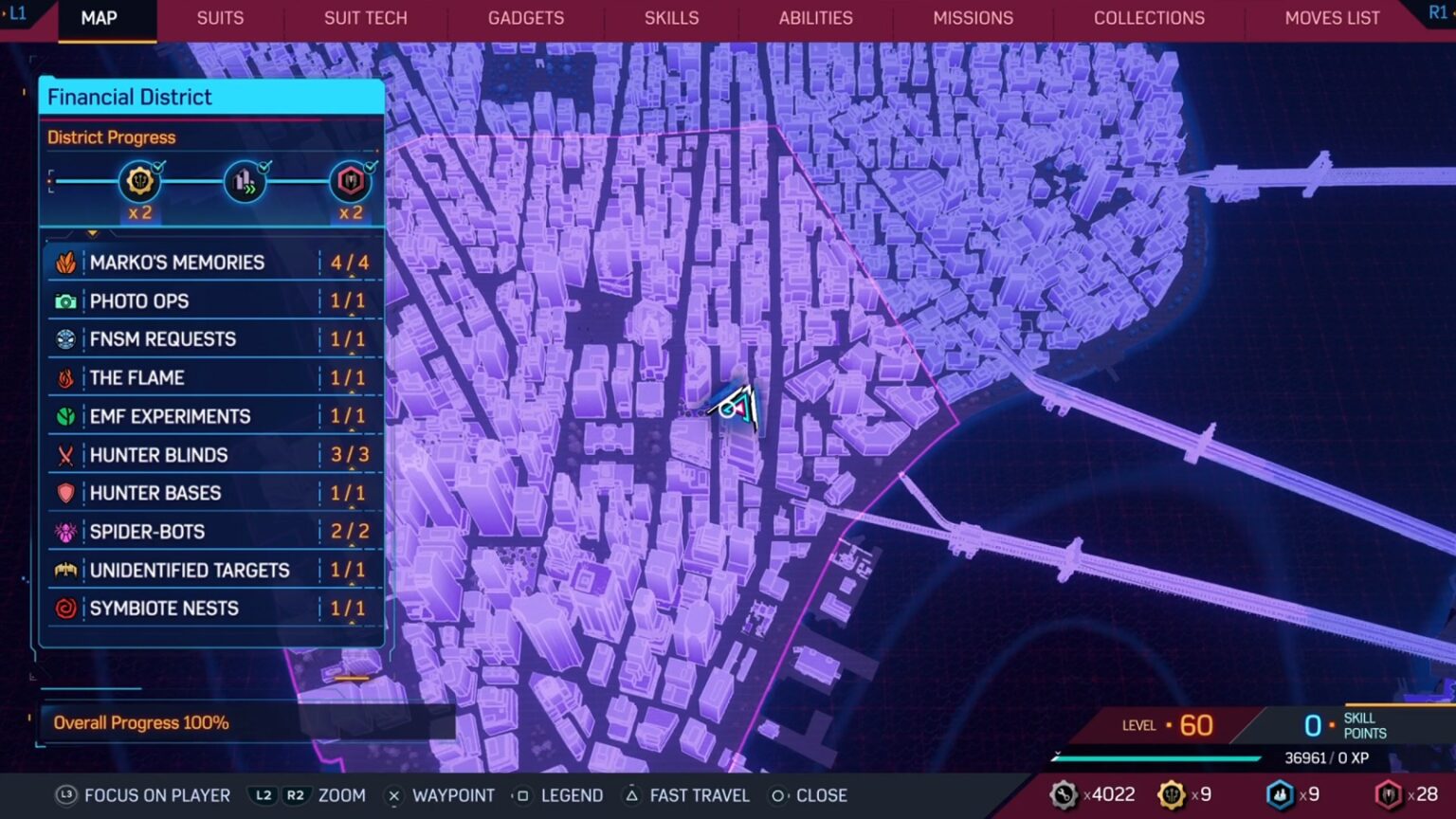Click the Unidentified Targets bat icon
The height and width of the screenshot is (819, 1456).
coord(65,570)
